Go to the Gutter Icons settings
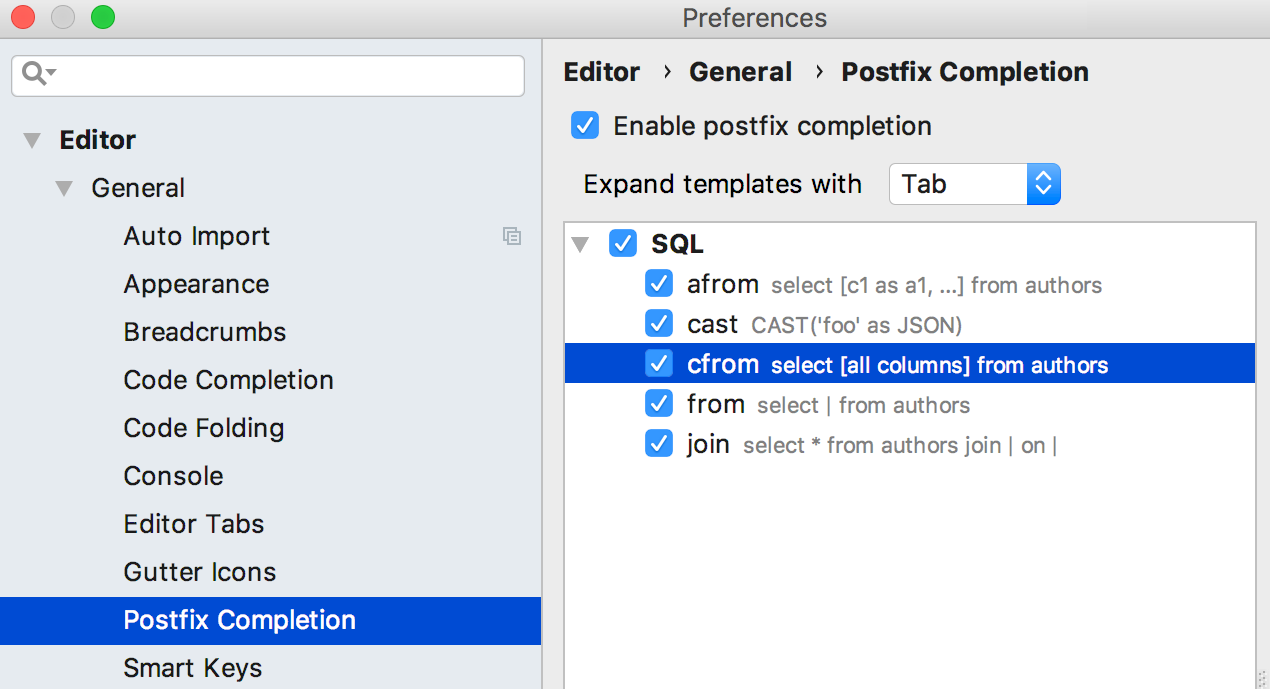The image size is (1270, 689). tap(199, 572)
